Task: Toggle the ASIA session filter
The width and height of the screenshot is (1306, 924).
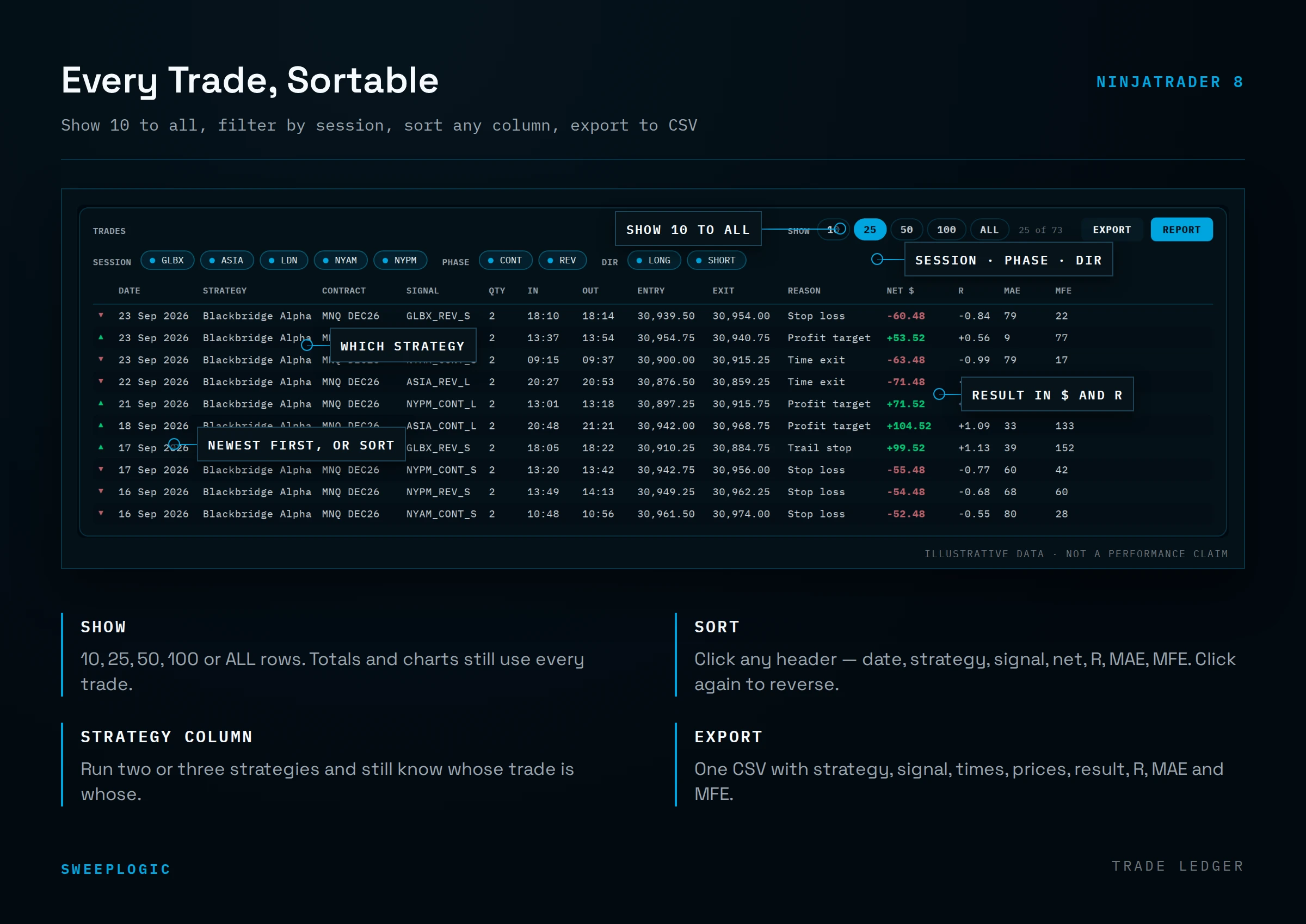Action: [227, 260]
